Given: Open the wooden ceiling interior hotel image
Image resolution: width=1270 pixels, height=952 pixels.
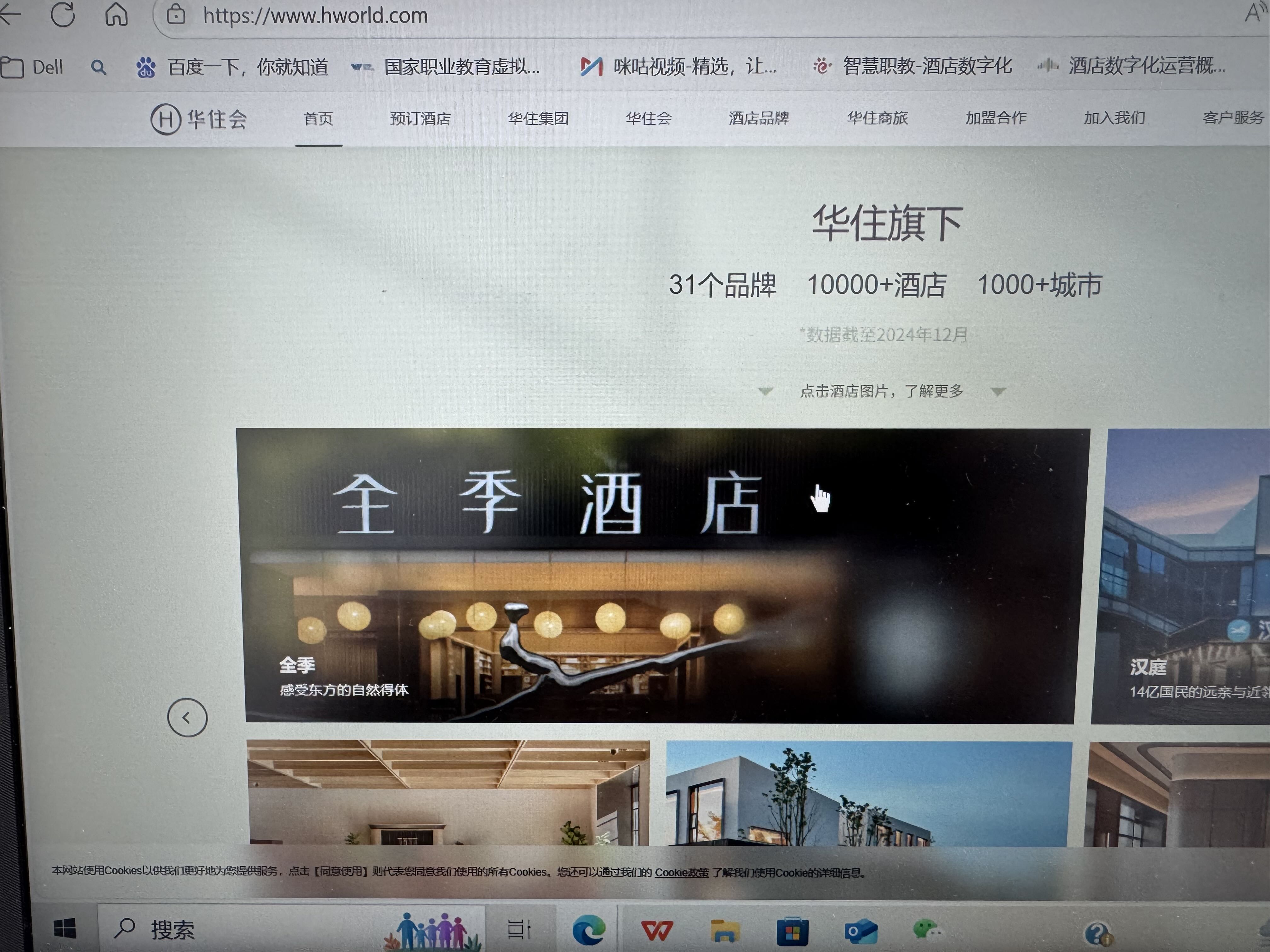Looking at the screenshot, I should (449, 792).
